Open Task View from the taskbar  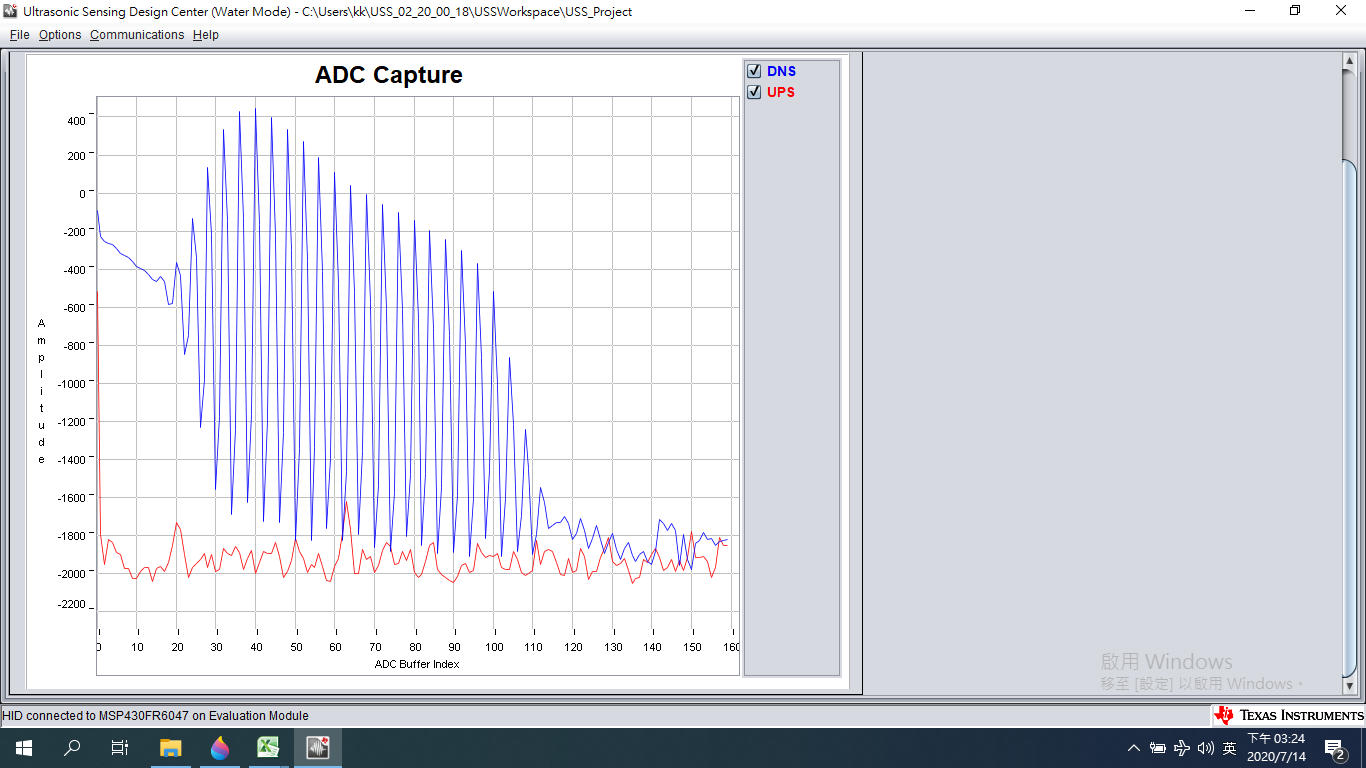coord(120,748)
